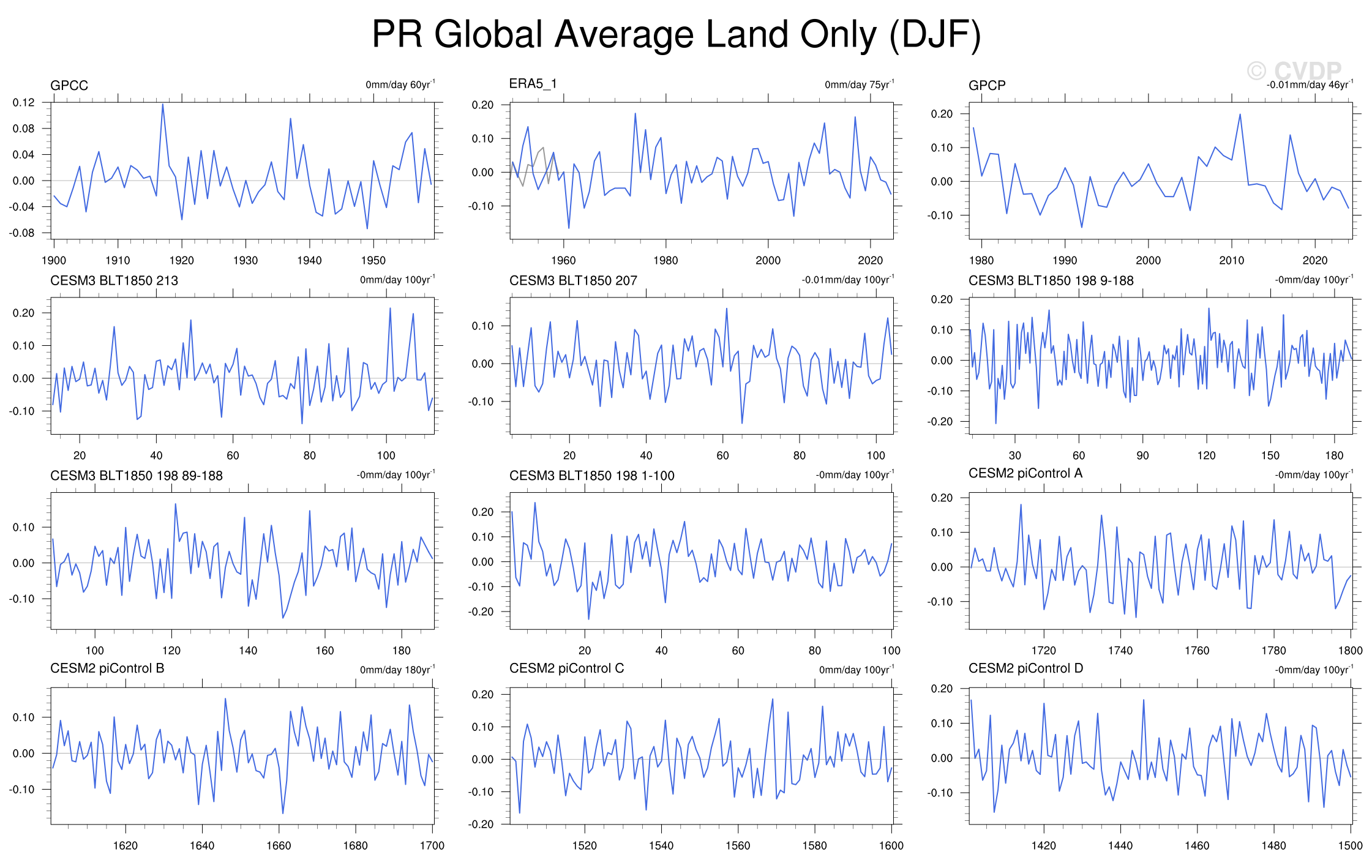
Task: Click the CESM3 BLT1850 213 plot title
Action: pyautogui.click(x=114, y=281)
